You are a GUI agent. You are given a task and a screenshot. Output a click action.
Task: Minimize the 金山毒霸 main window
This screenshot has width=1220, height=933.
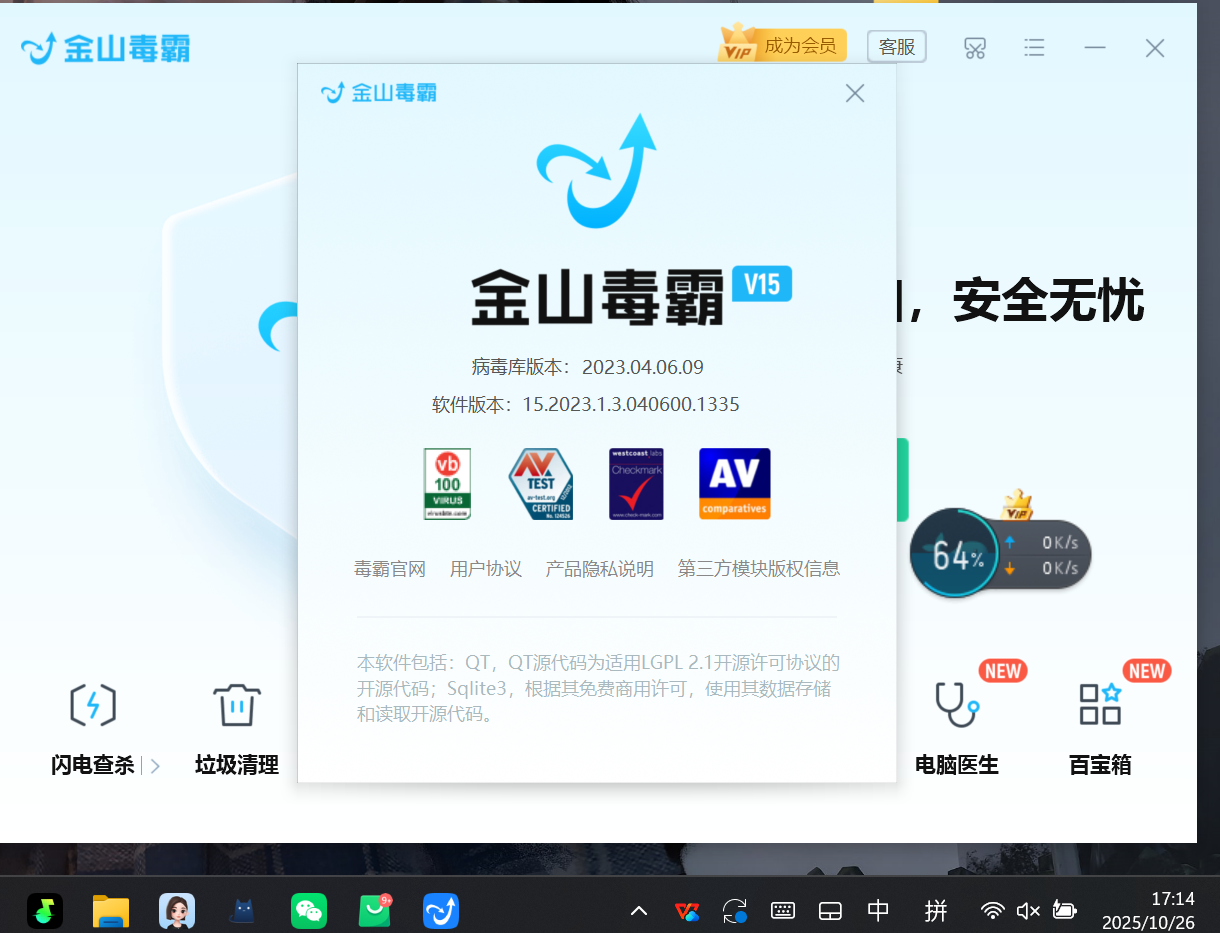[1095, 47]
